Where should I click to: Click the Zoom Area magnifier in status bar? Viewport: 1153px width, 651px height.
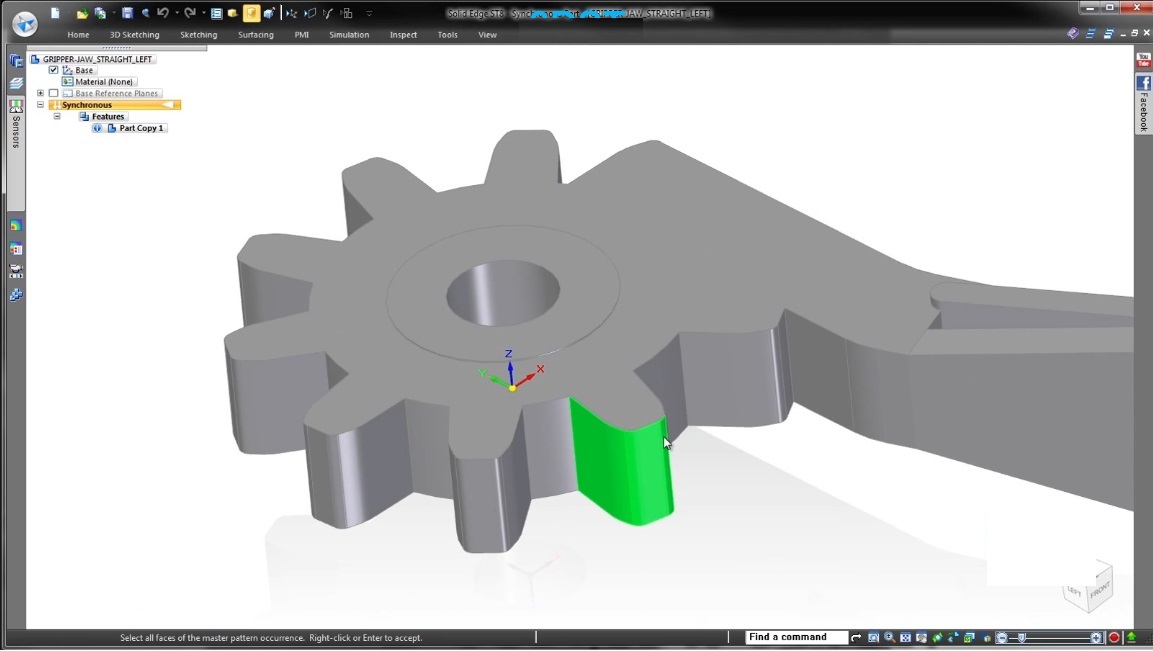[889, 638]
